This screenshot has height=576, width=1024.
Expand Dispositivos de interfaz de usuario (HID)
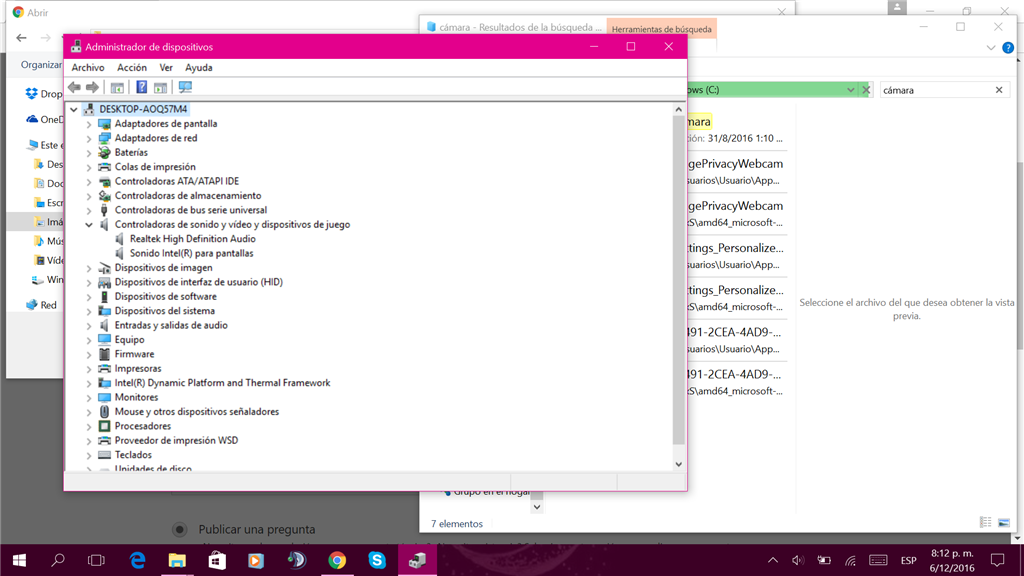pyautogui.click(x=89, y=282)
